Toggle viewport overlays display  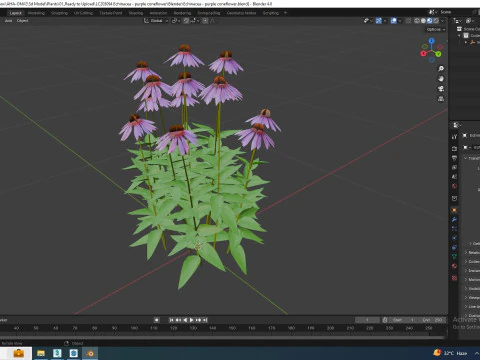coord(393,21)
